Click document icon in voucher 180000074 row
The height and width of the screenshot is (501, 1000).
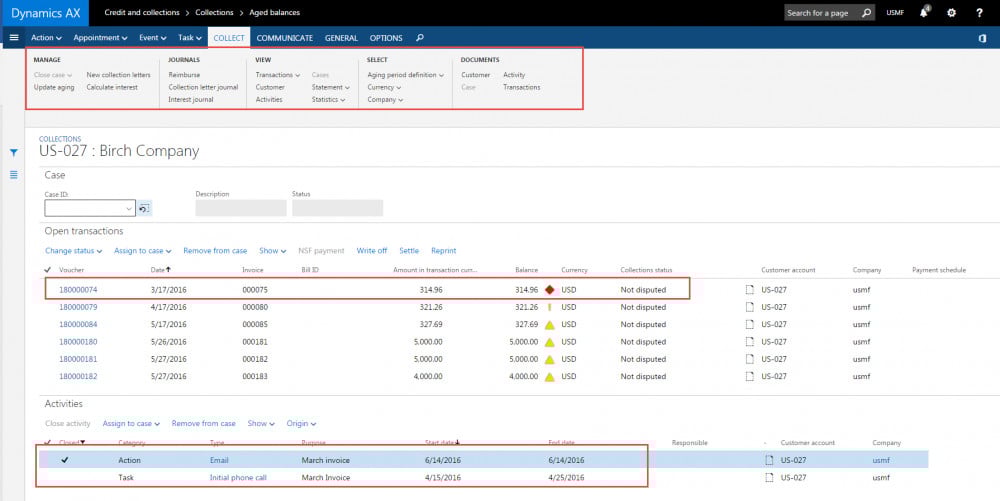point(748,289)
